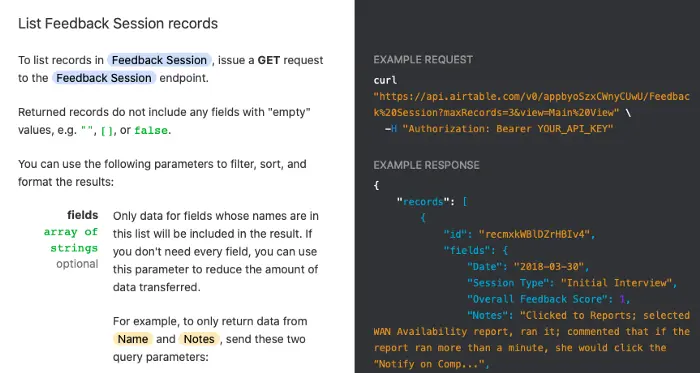Click the "Notes" key in the JSON response

coord(488,315)
